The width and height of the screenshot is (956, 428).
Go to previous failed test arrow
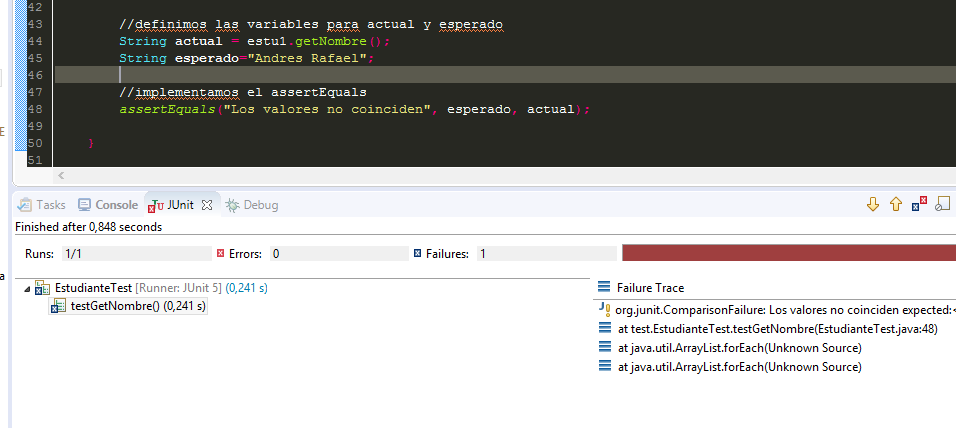(896, 204)
